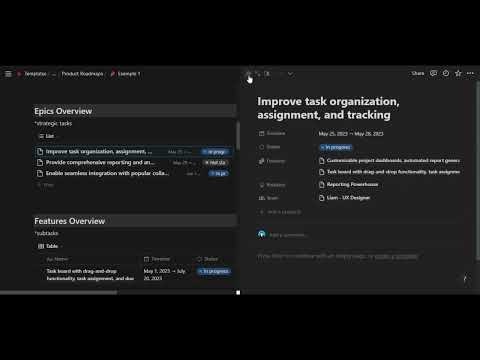
Task: Open the comments icon in the top bar
Action: 433,73
